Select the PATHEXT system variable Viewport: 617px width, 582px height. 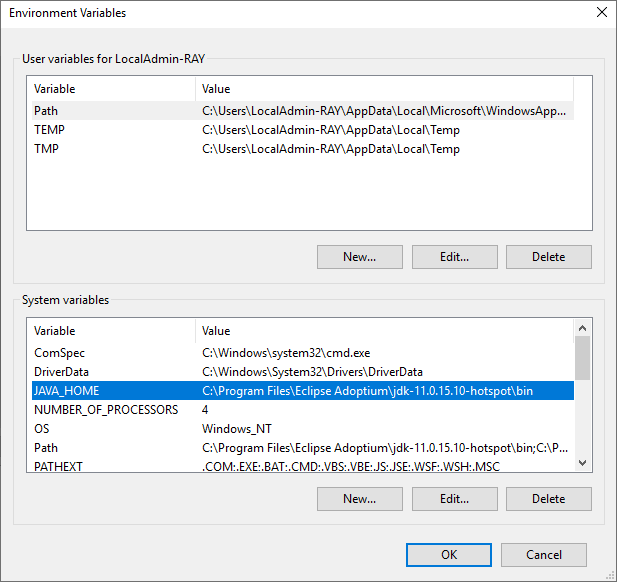(x=60, y=466)
